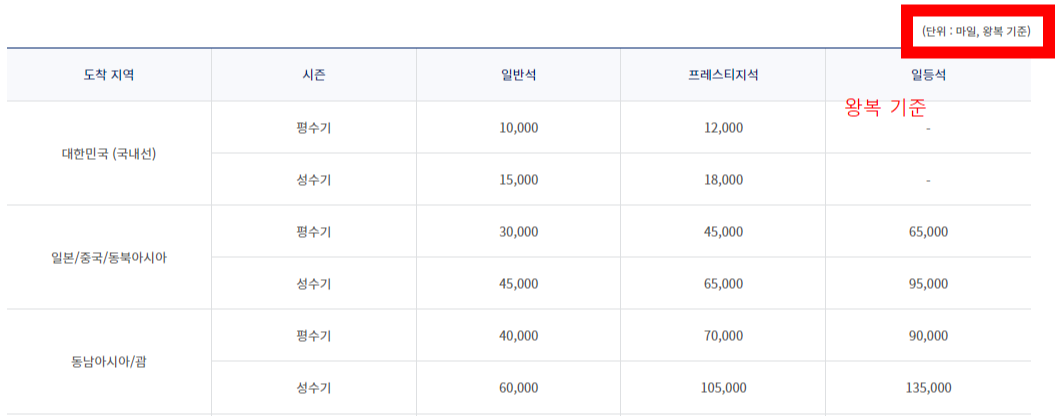Screen dimensions: 1060x416
Task: Select the 105,000 mileage value
Action: [723, 388]
